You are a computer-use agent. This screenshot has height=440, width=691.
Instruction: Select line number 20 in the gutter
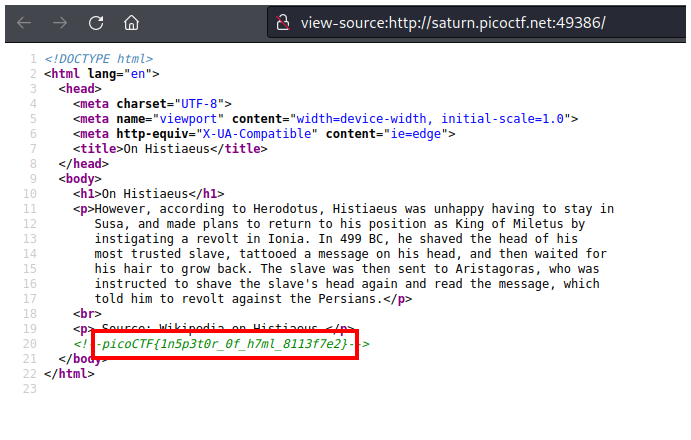coord(30,344)
